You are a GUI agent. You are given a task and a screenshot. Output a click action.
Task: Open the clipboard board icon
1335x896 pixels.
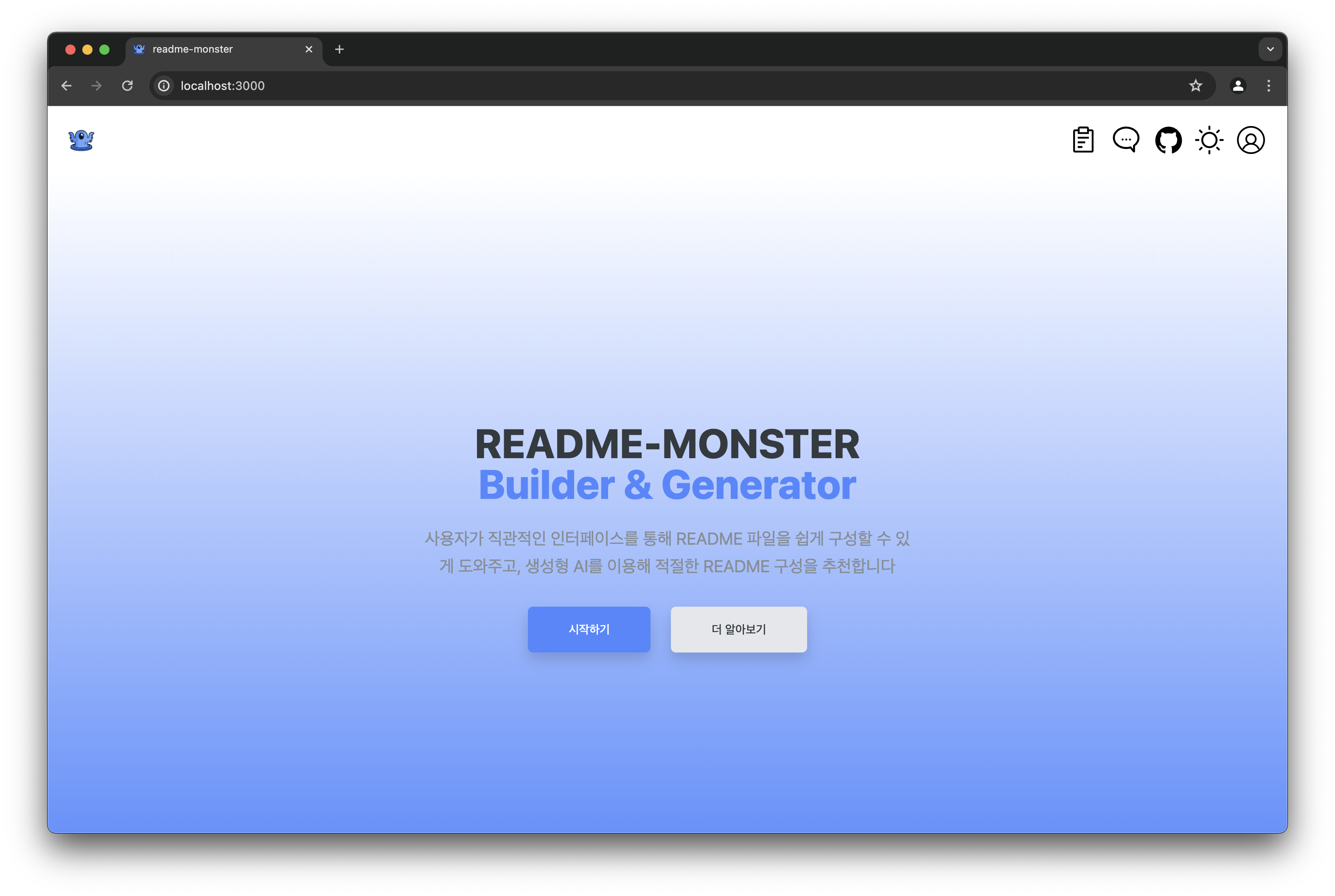tap(1083, 140)
